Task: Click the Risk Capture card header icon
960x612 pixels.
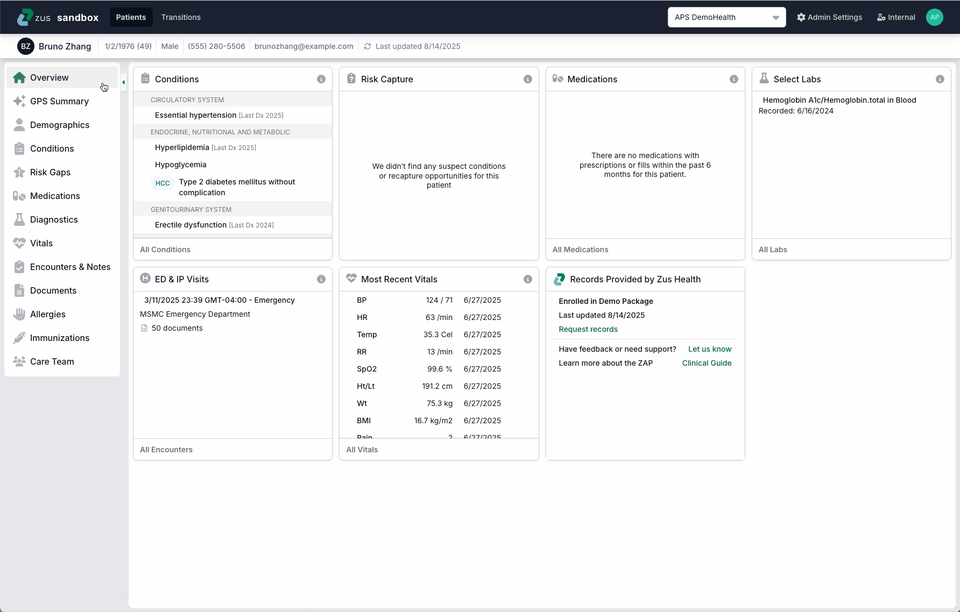Action: pos(351,78)
